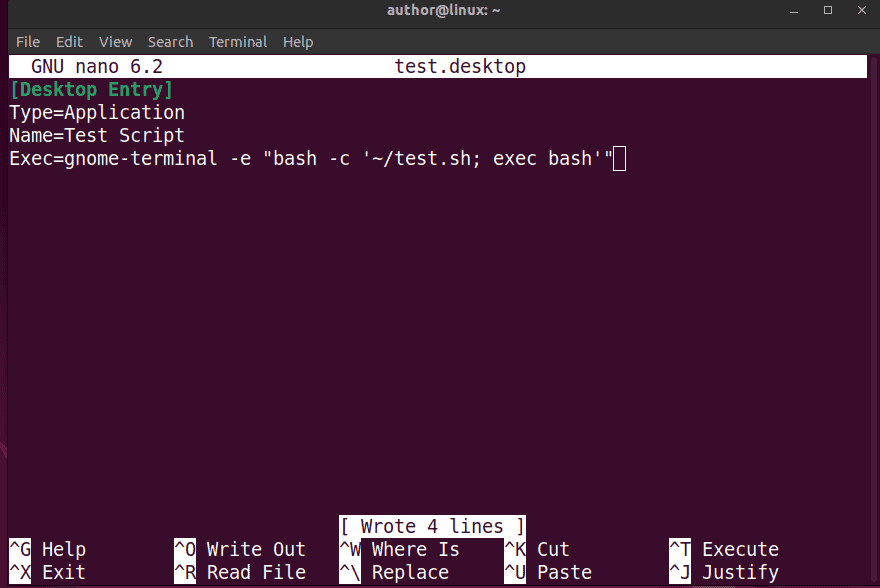Open the View menu
880x588 pixels.
[x=115, y=42]
